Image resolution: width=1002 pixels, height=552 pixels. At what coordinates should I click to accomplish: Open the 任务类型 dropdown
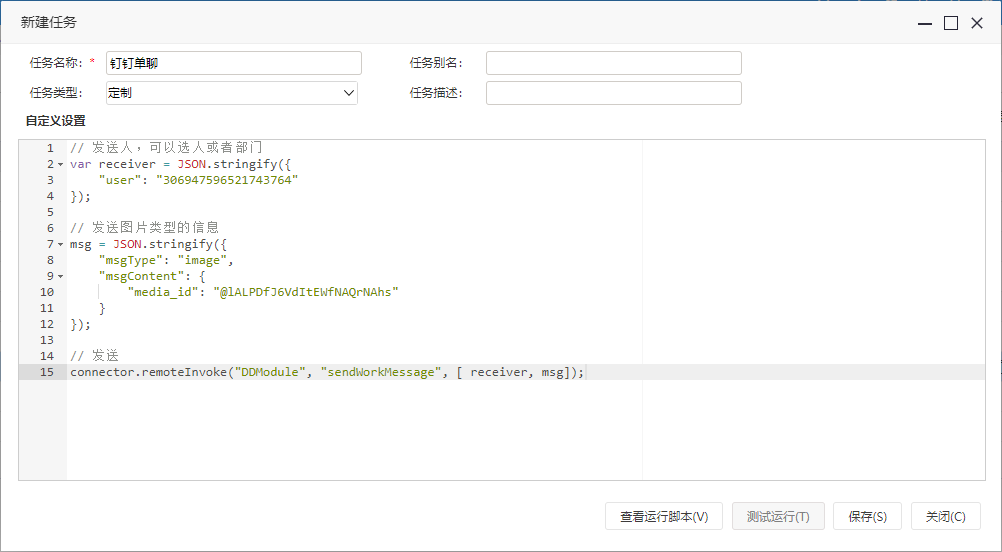pyautogui.click(x=231, y=93)
